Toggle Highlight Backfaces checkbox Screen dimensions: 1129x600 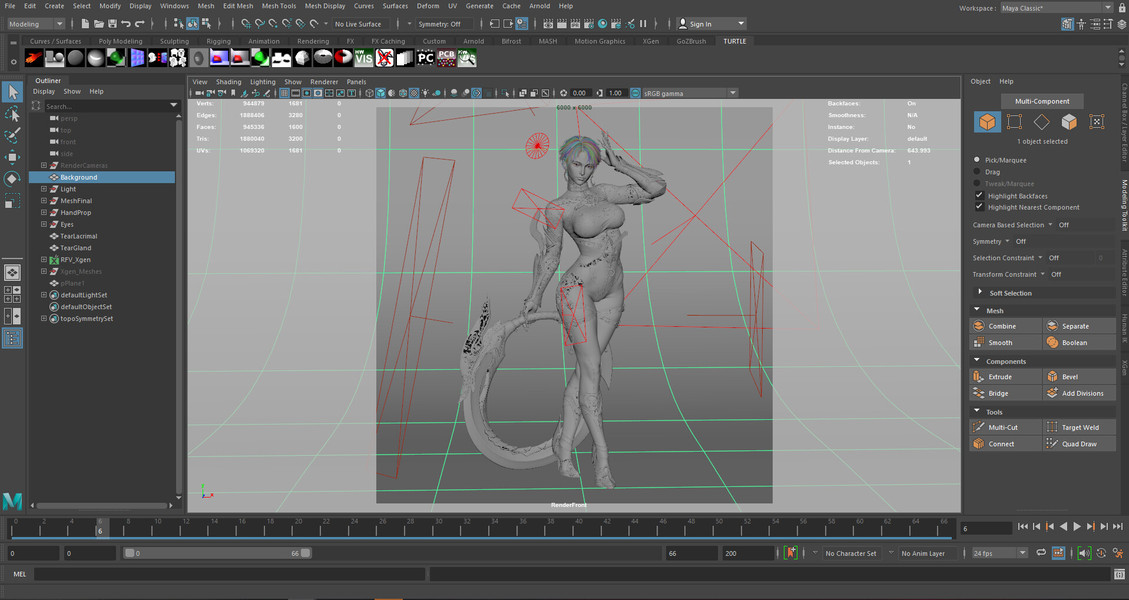click(979, 196)
